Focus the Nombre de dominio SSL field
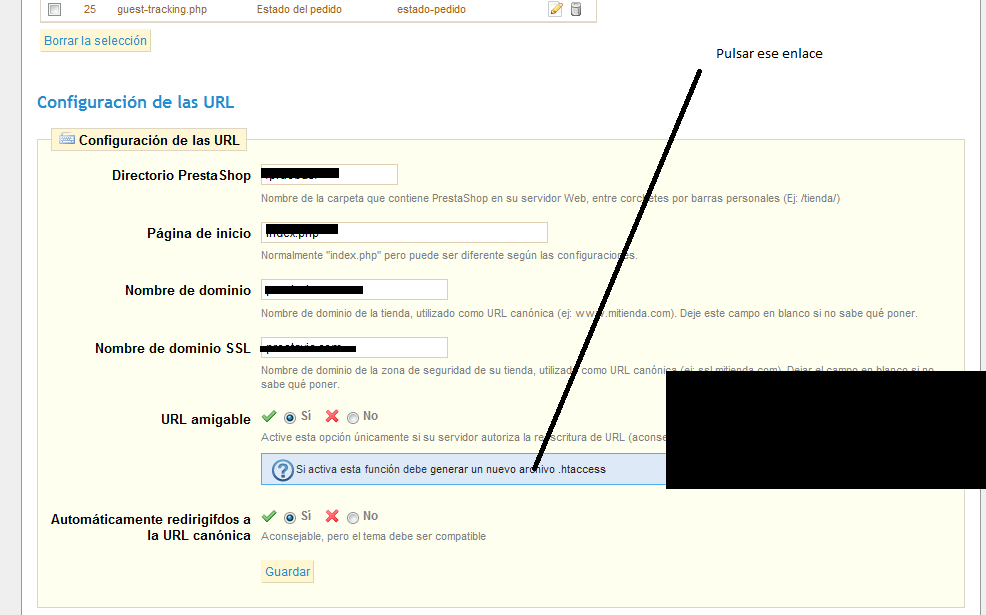 point(354,348)
